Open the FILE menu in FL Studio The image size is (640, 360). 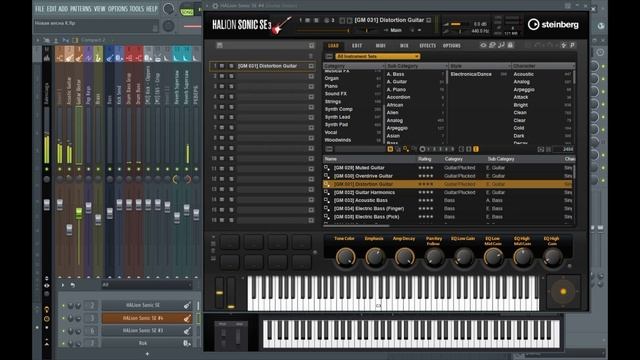pos(39,9)
